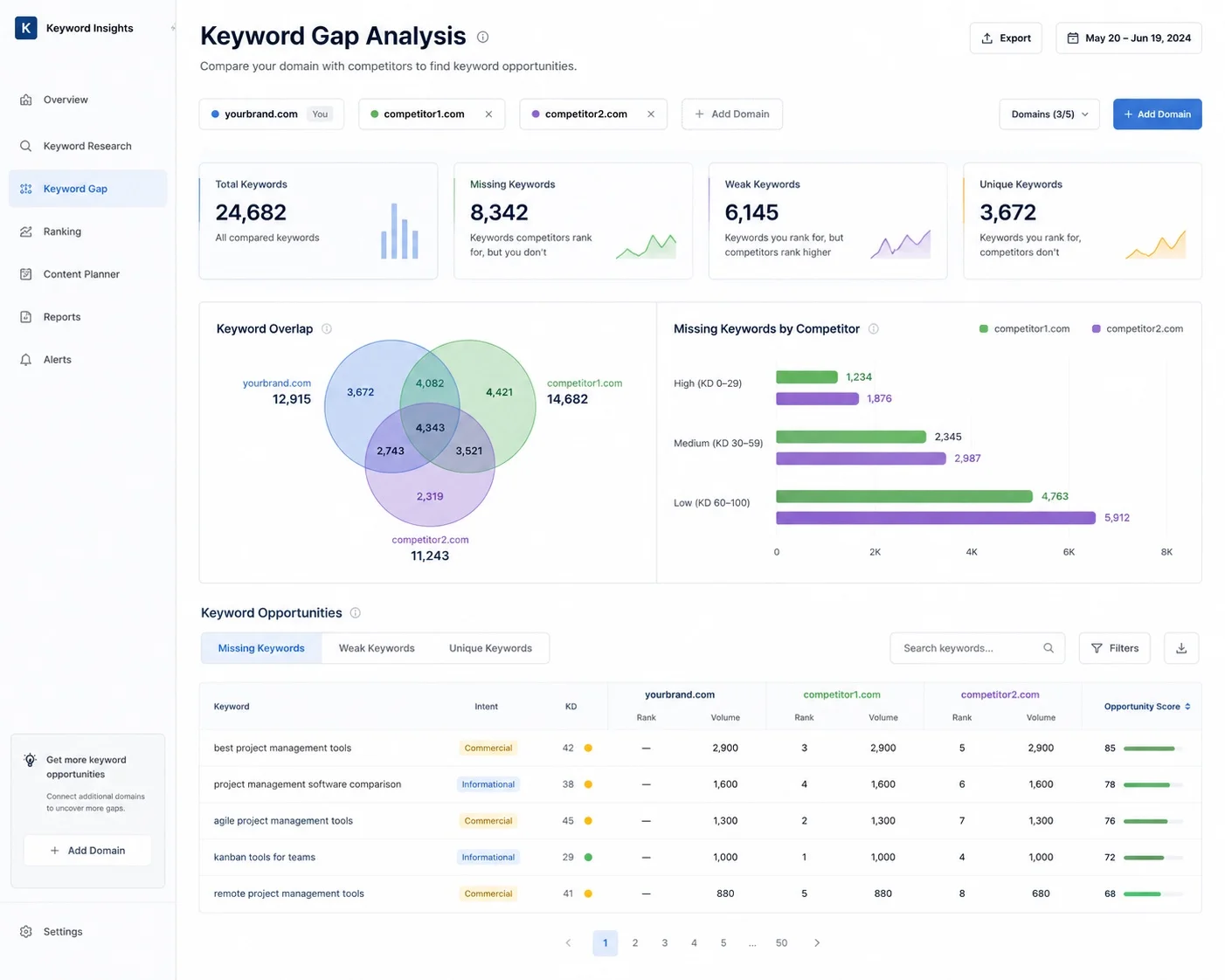Click the opportunity score bar showing 78
This screenshot has width=1225, height=980.
pos(1153,785)
